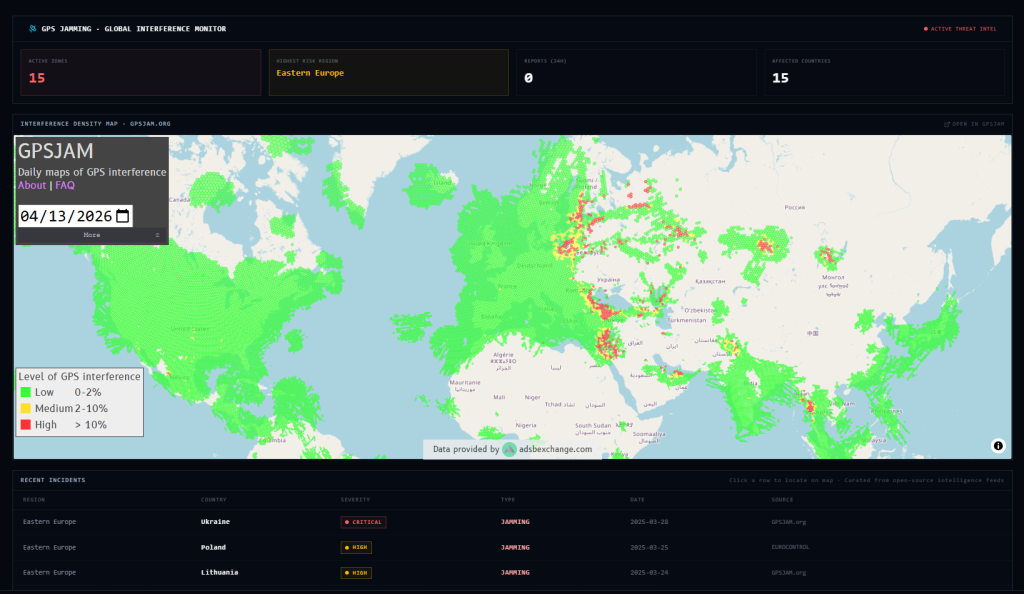Click the Highest Risk Region Eastern Europe card

[x=388, y=72]
